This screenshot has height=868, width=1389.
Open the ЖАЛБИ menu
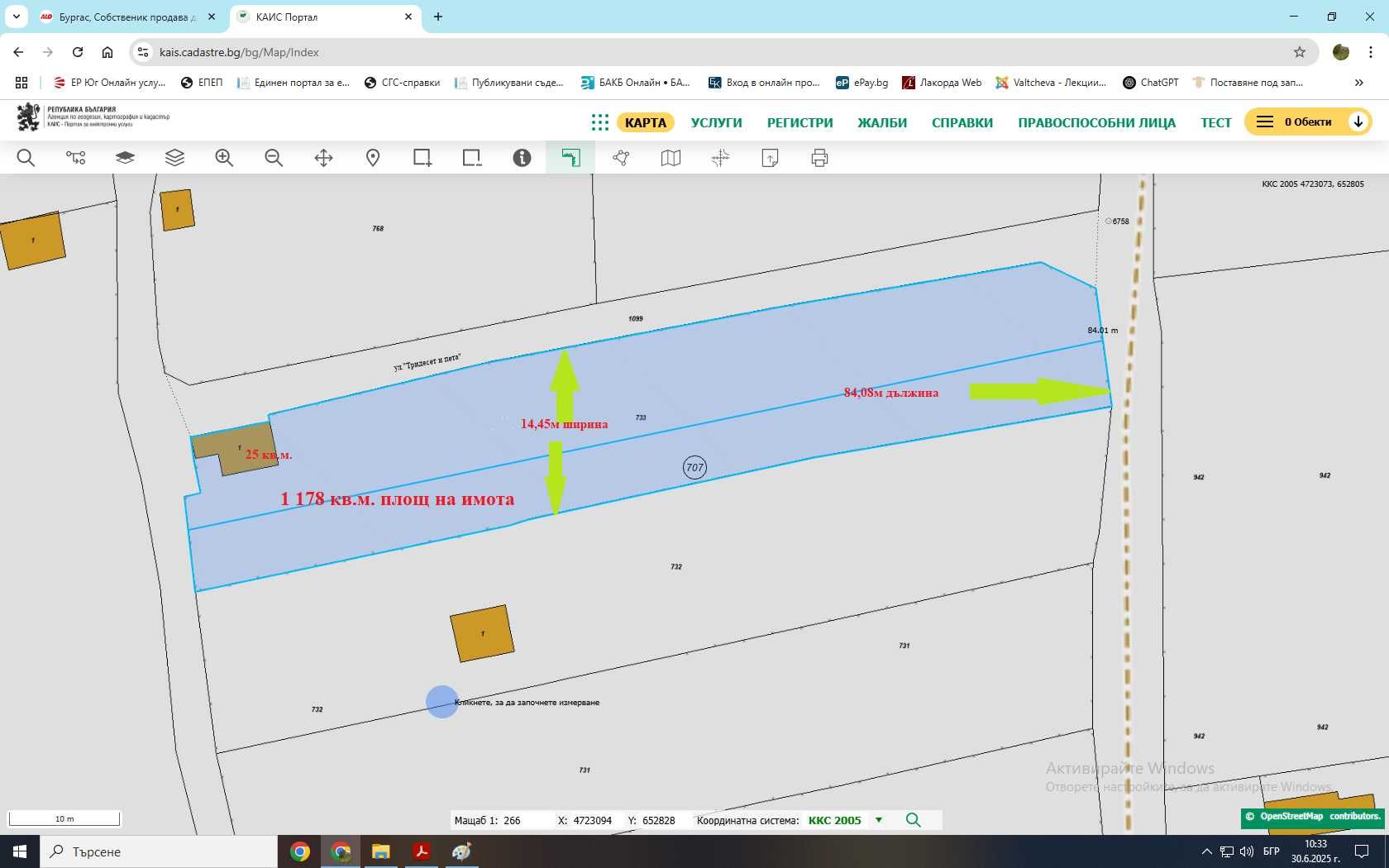pos(882,122)
